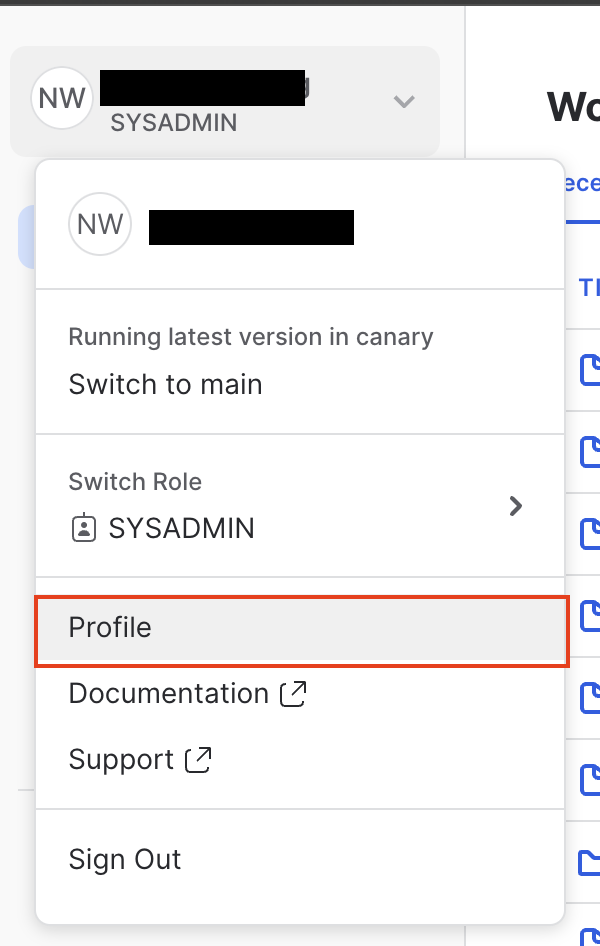Select the blue underlined tab near the top right
600x946 pixels.
click(x=589, y=183)
